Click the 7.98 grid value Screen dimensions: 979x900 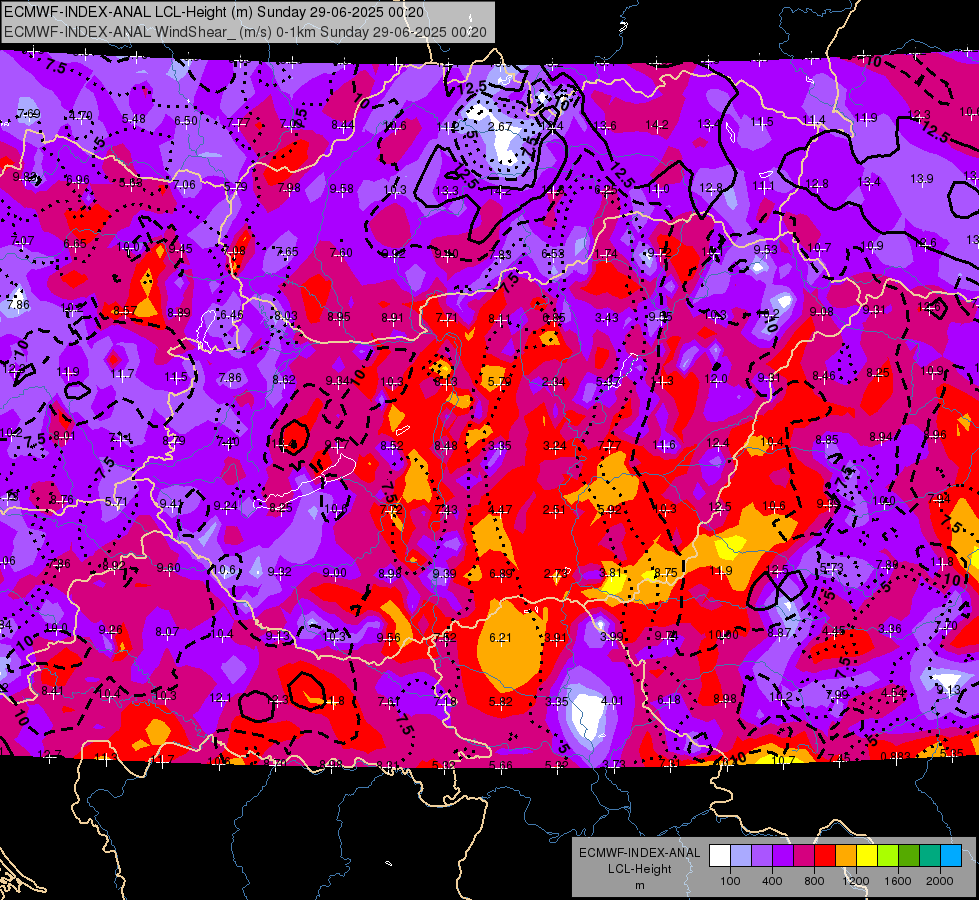(x=289, y=187)
